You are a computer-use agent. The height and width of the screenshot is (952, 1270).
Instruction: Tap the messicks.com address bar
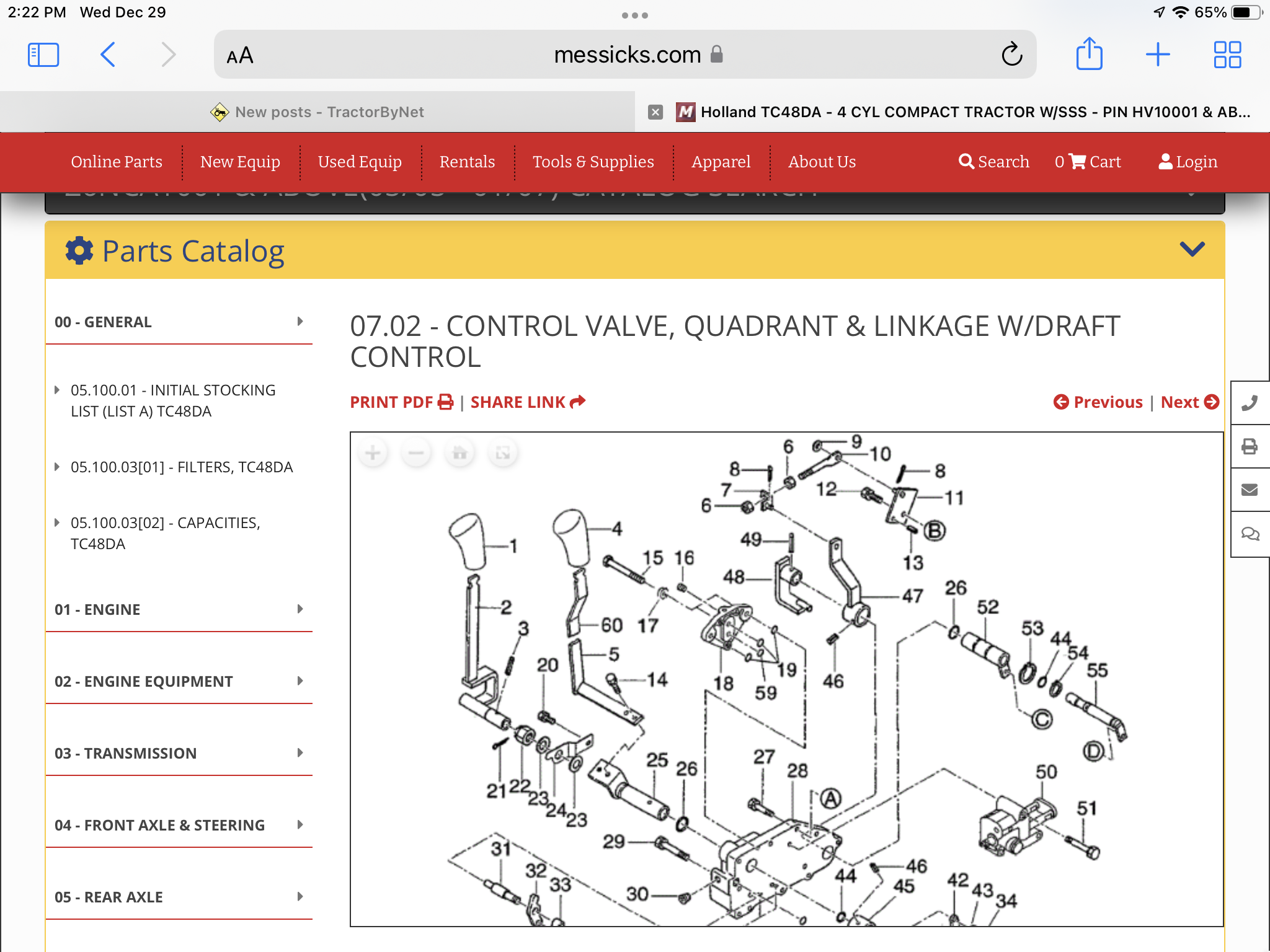tap(625, 55)
